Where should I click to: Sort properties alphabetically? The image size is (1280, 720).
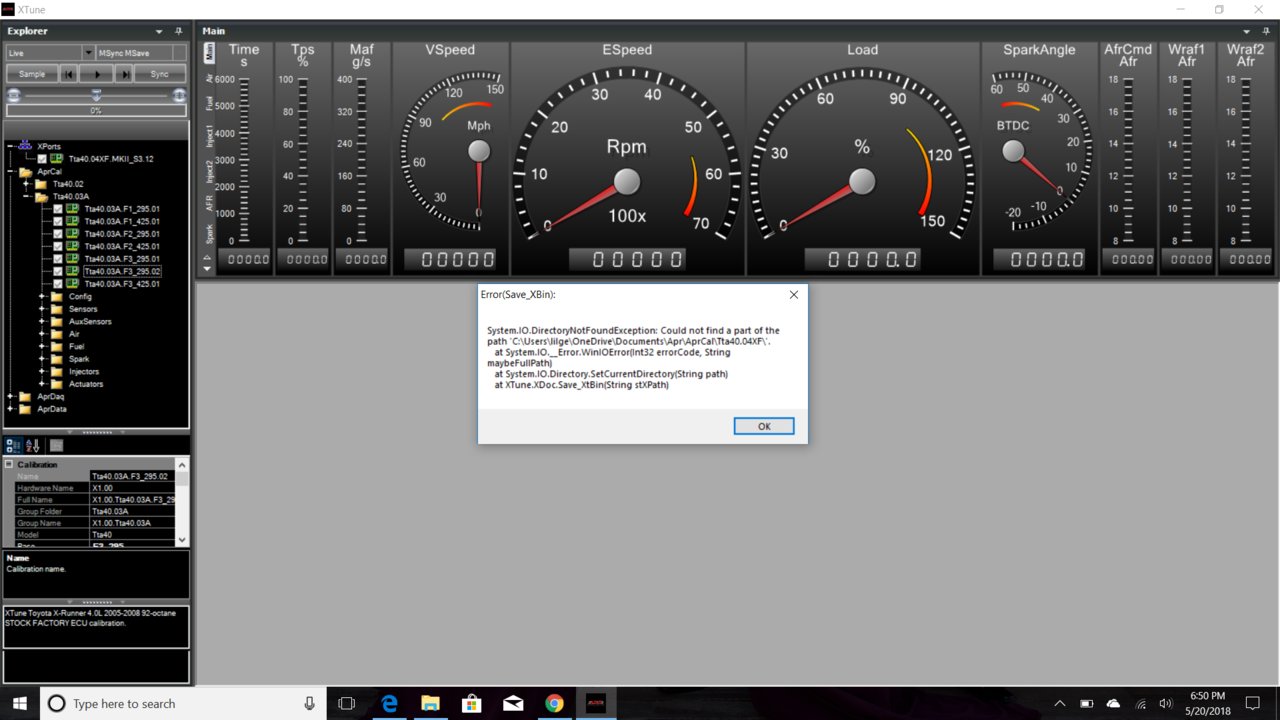pos(32,445)
